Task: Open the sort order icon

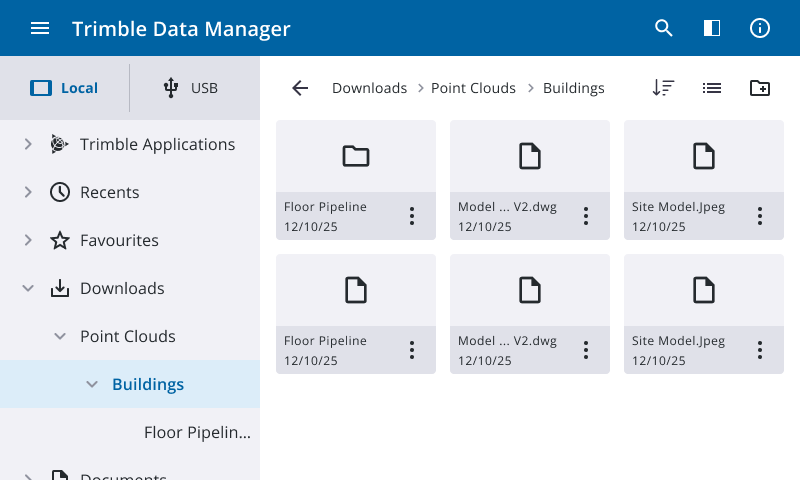Action: pyautogui.click(x=663, y=88)
